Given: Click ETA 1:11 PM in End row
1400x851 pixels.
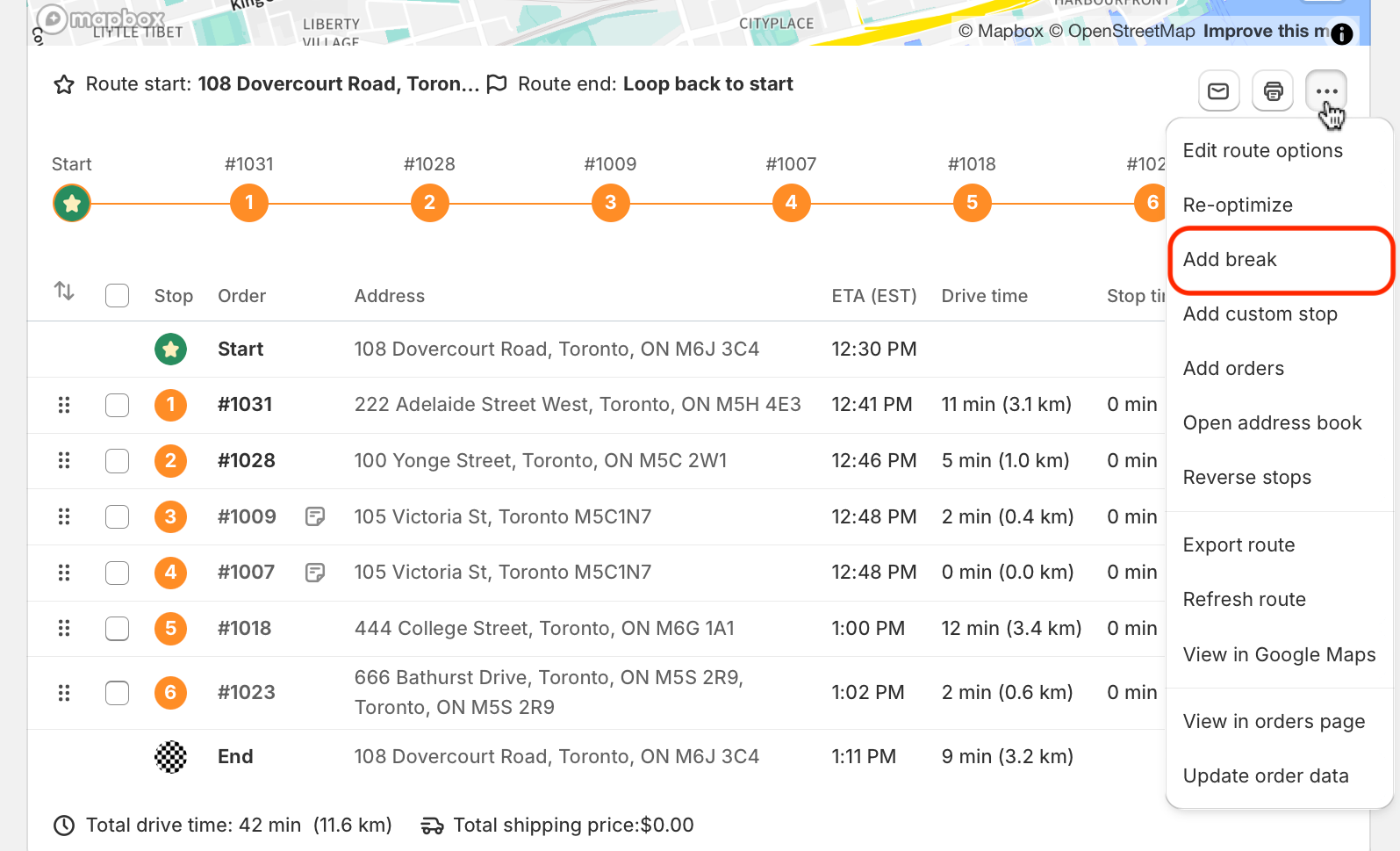Looking at the screenshot, I should tap(864, 757).
